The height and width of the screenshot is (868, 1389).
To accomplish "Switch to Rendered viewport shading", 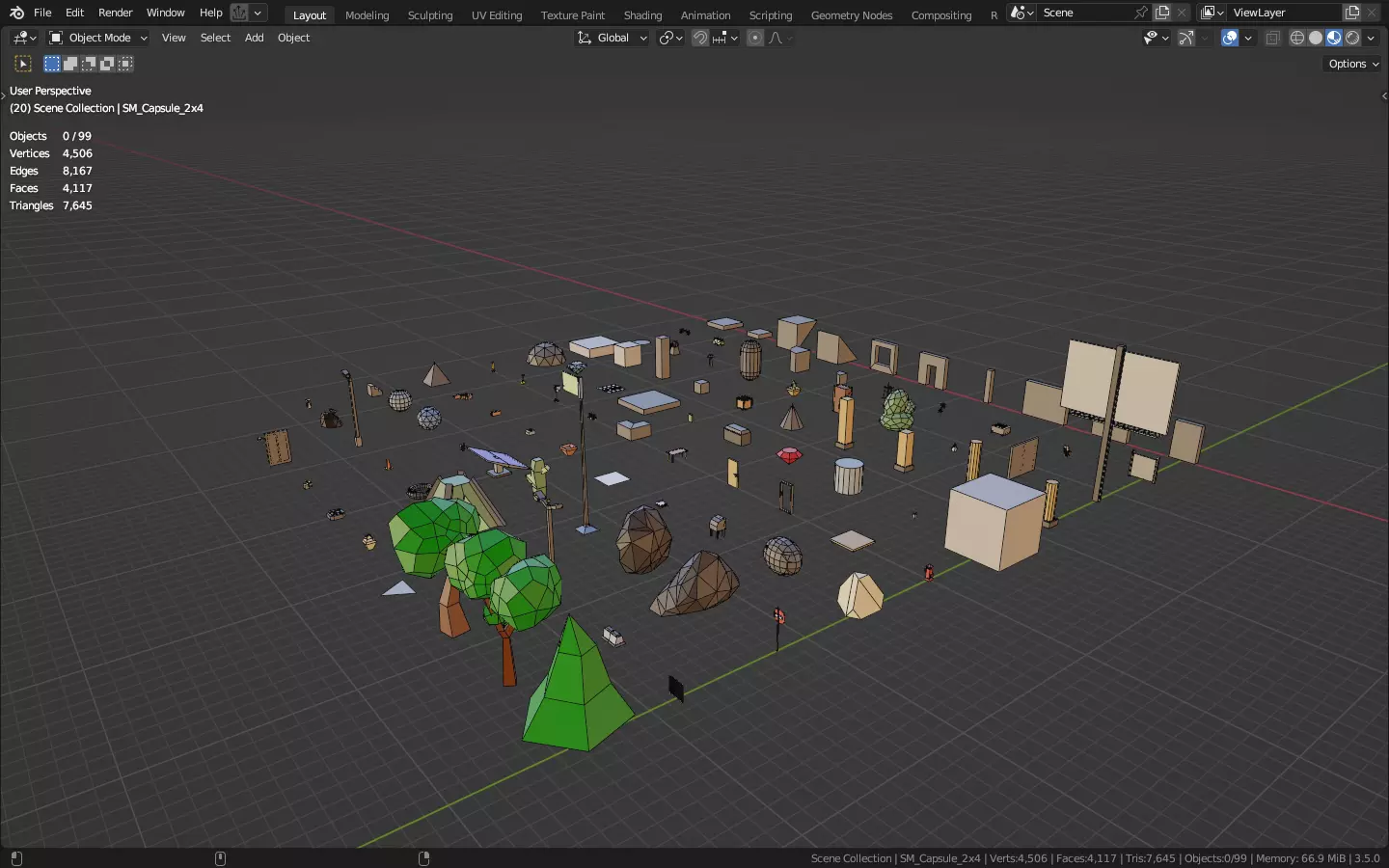I will click(x=1352, y=38).
